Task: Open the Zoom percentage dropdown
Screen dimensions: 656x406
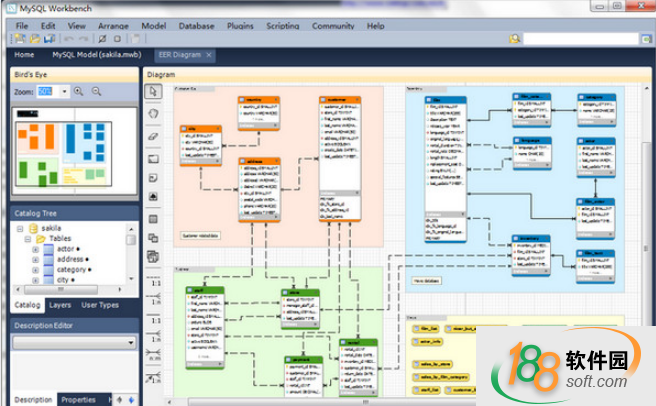Action: pos(64,91)
